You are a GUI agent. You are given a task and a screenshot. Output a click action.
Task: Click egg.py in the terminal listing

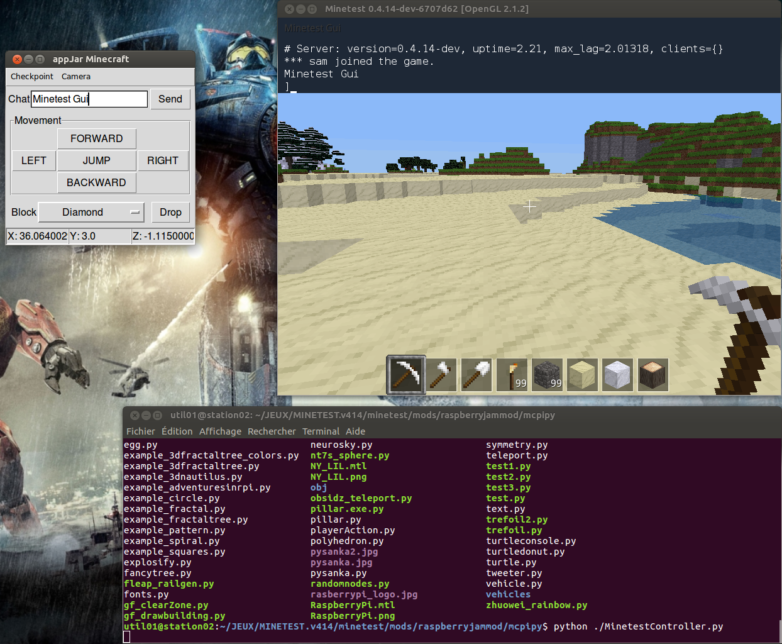(140, 444)
